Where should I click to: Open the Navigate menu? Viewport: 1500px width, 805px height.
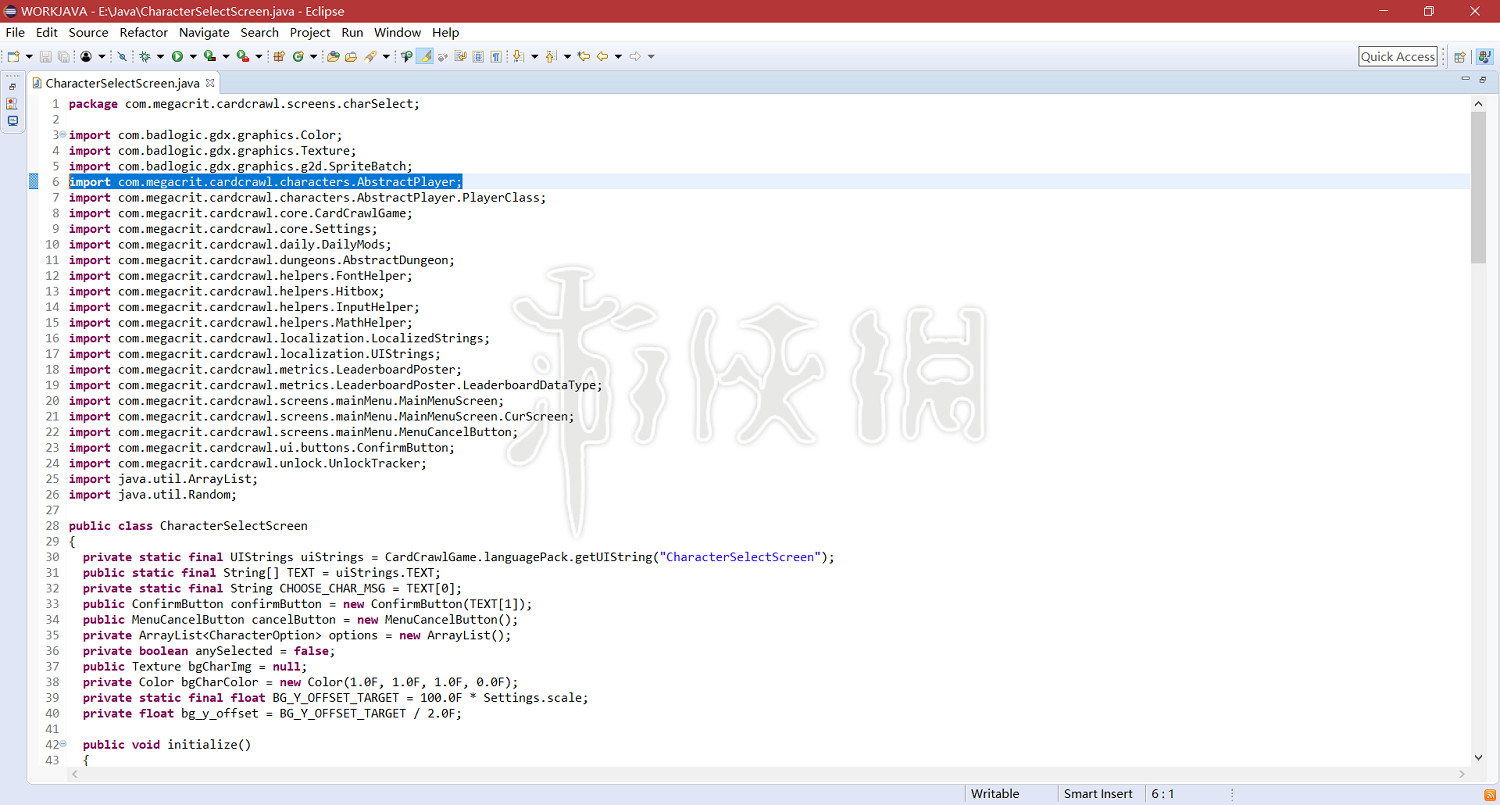204,33
